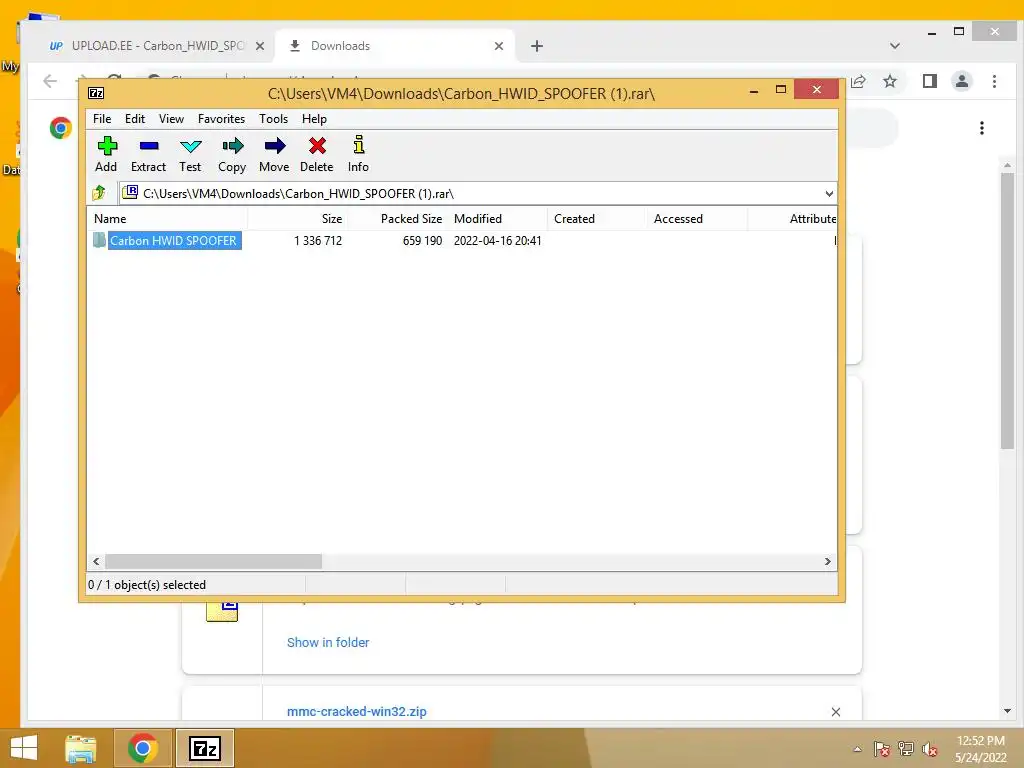The height and width of the screenshot is (768, 1024).
Task: Sort the list by Size column
Action: pos(297,219)
